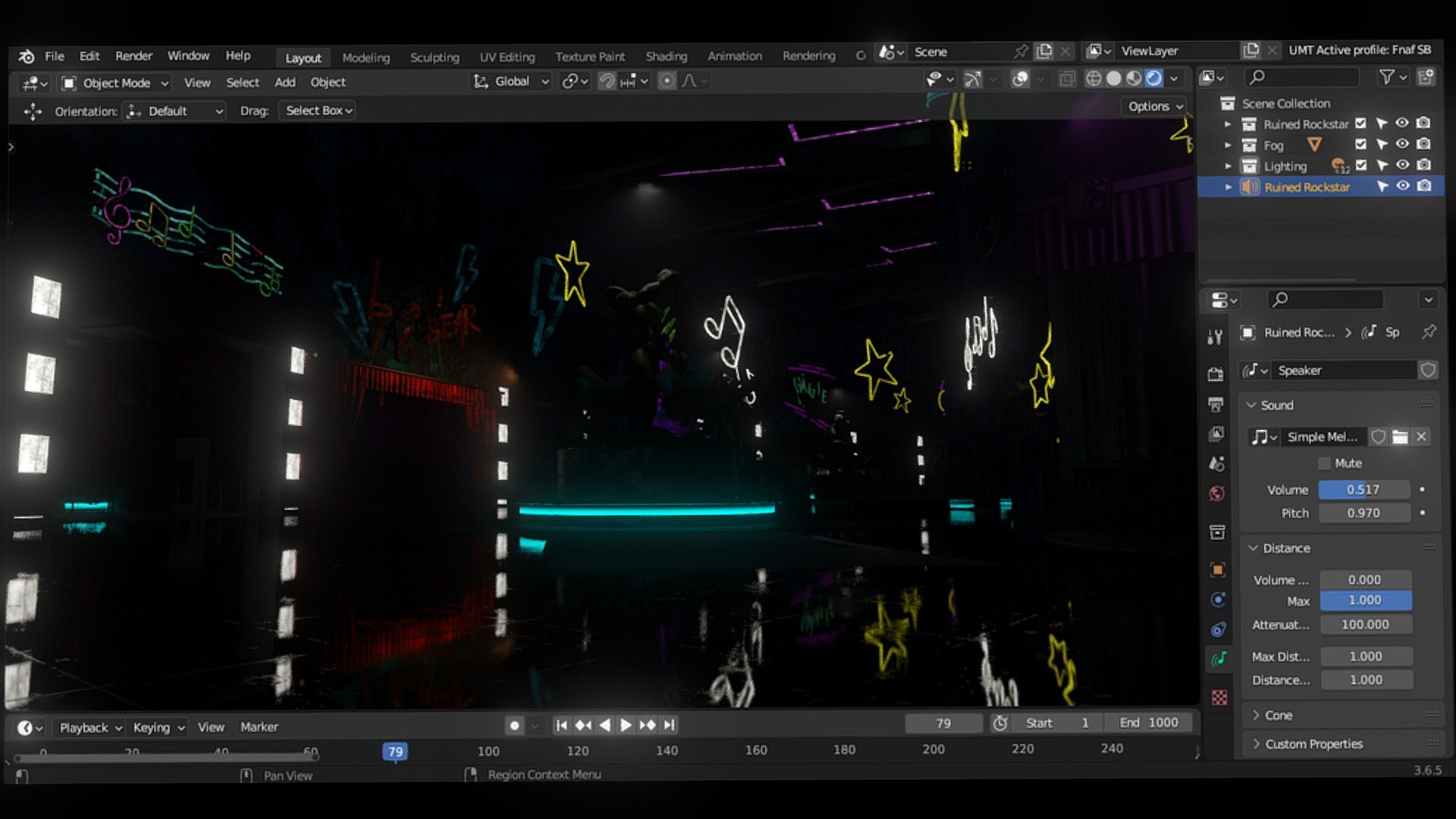The height and width of the screenshot is (819, 1456).
Task: Hide the Lighting collection in viewport
Action: click(x=1403, y=165)
